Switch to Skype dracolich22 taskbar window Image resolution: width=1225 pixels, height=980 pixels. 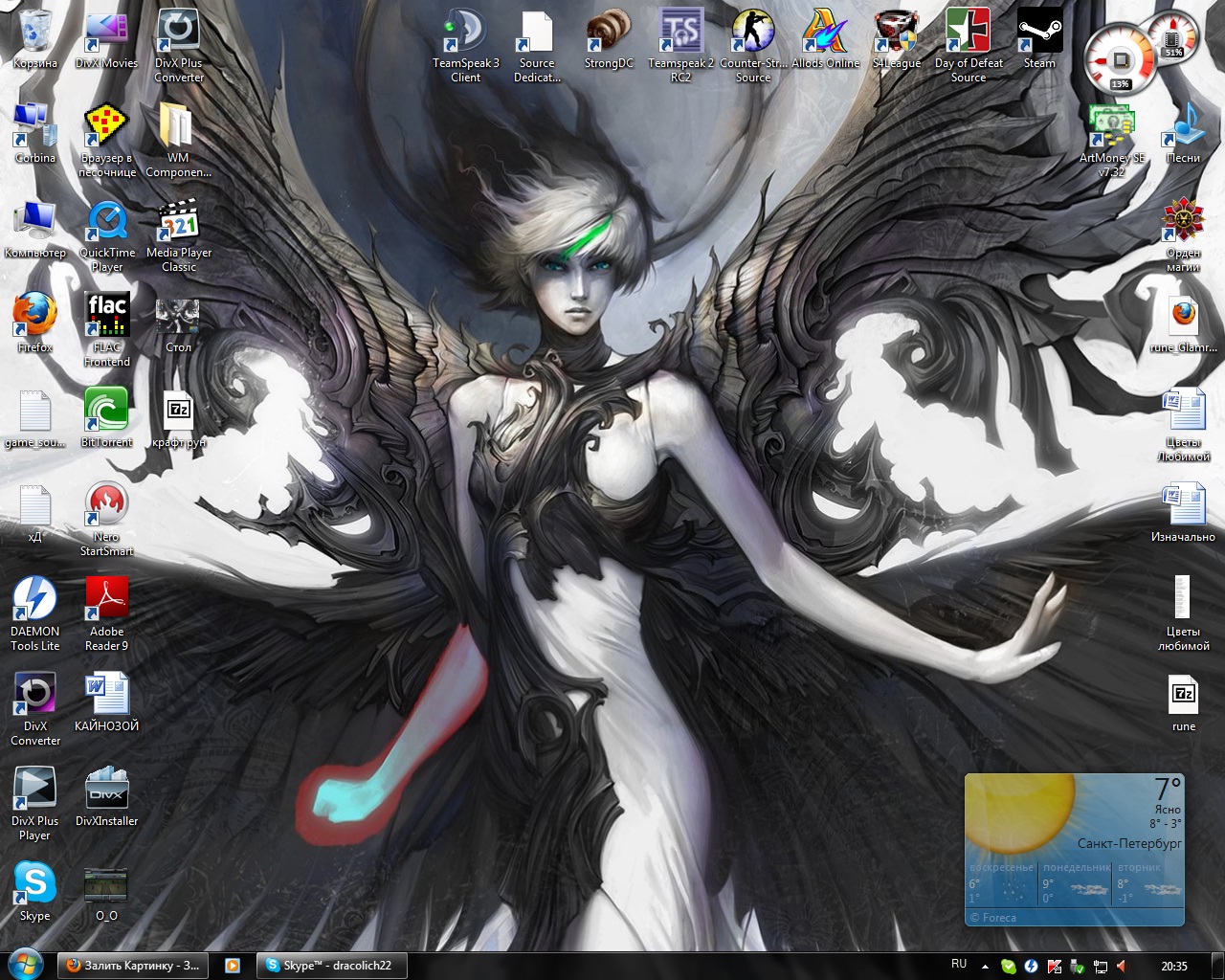[x=331, y=966]
